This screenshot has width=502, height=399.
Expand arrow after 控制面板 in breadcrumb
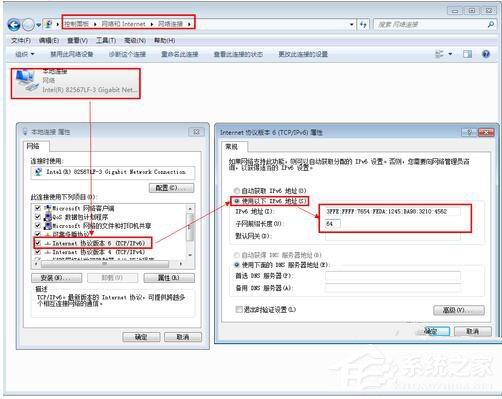pos(95,24)
